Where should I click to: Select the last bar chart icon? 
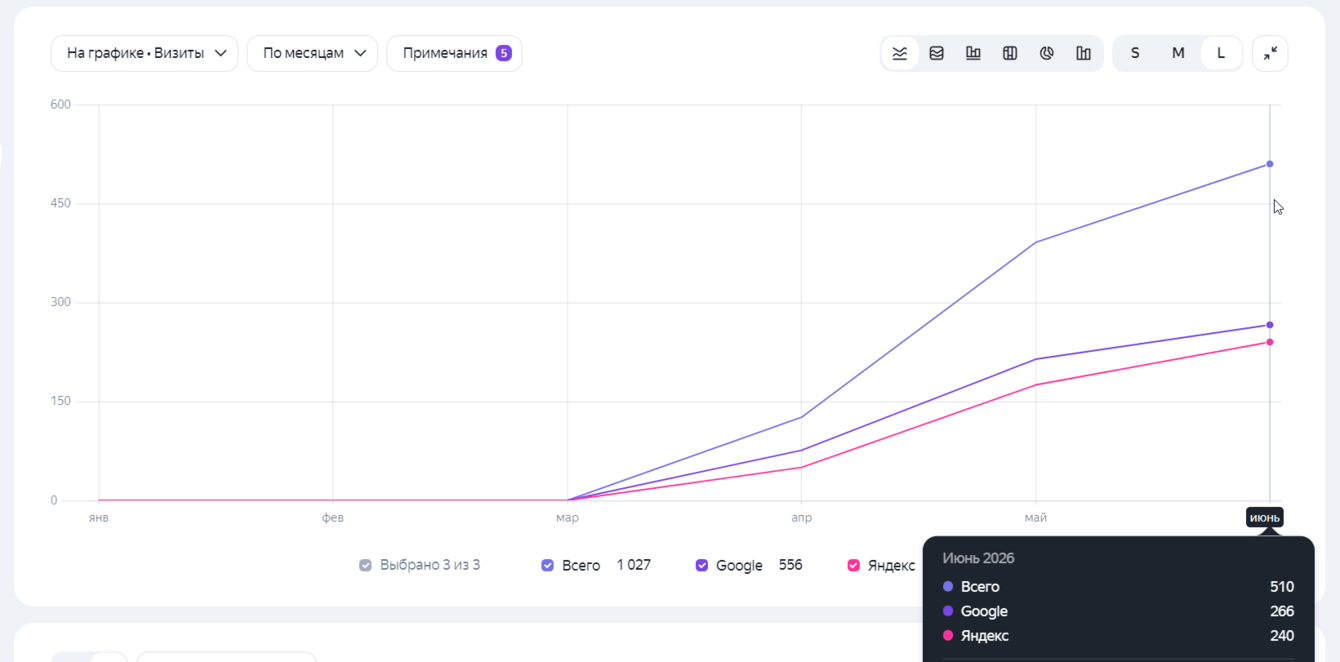pos(1083,53)
